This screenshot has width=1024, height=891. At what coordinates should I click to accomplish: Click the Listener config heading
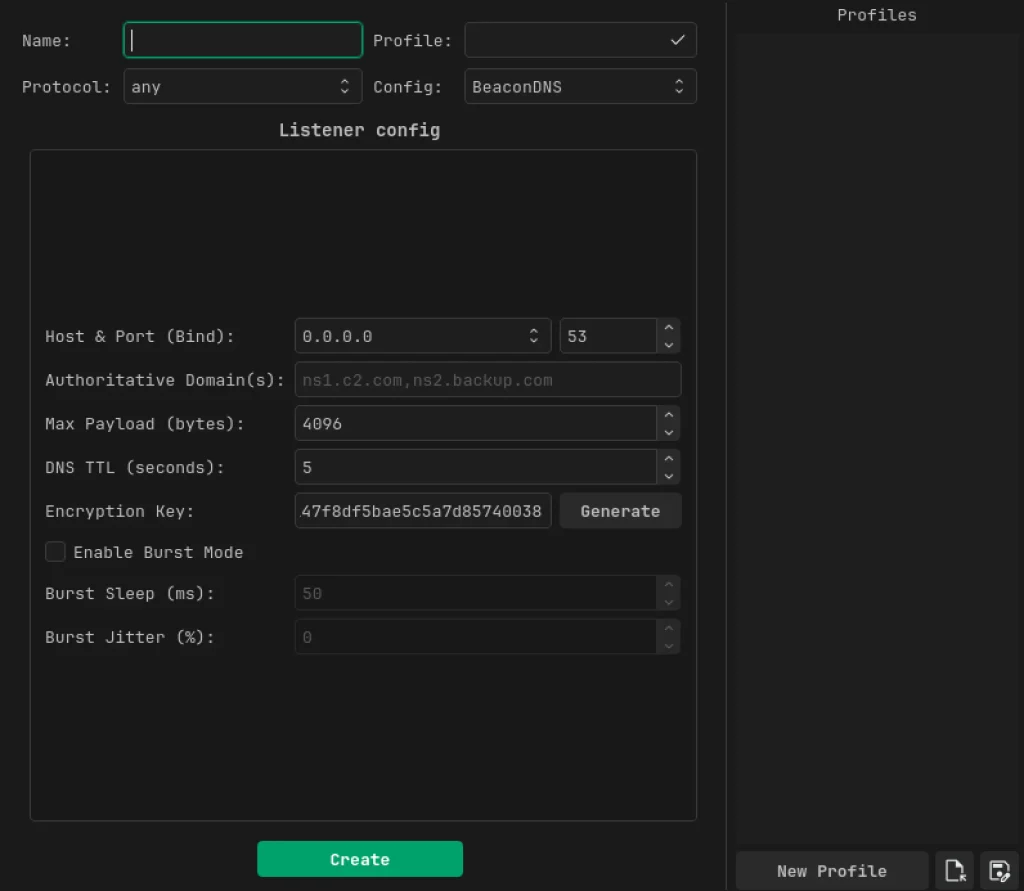359,130
